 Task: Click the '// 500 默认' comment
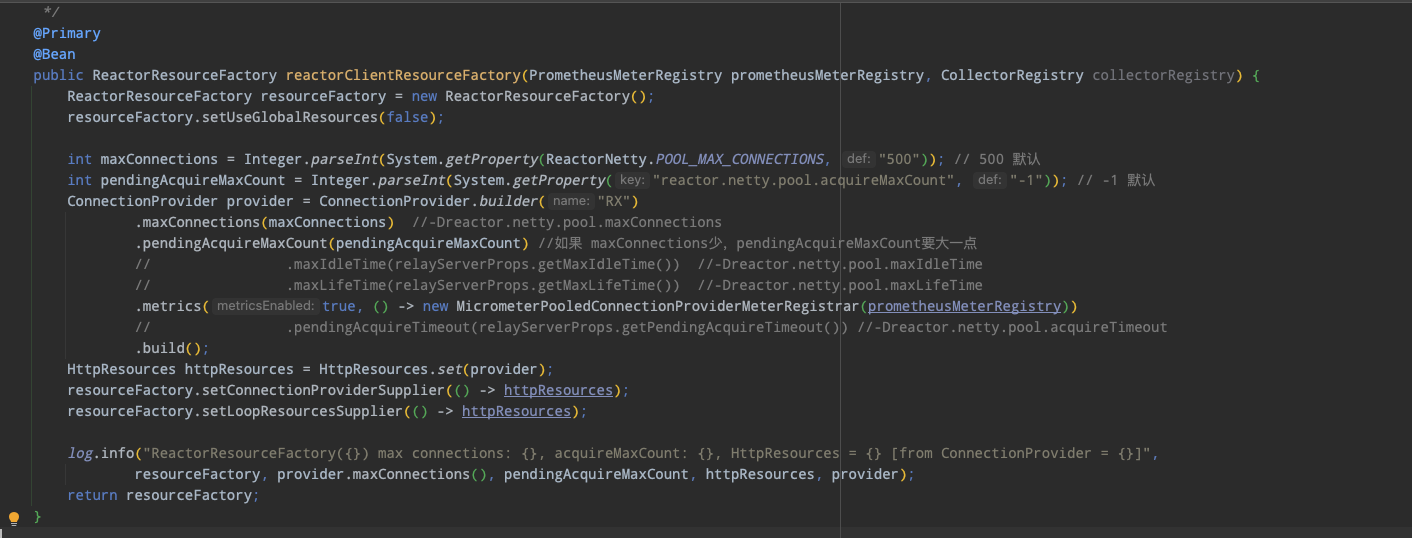point(998,159)
